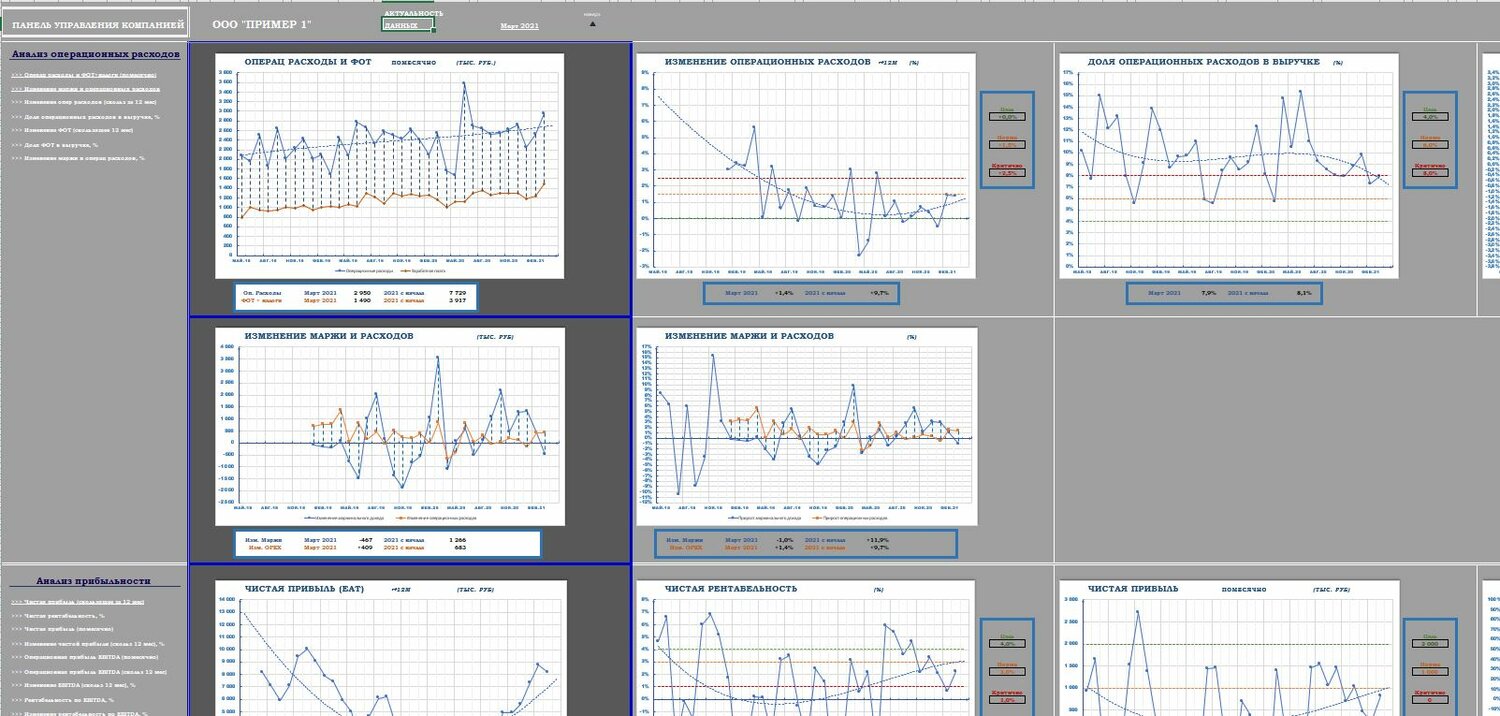Click the «2021 с начала» value 1 266
The width and height of the screenshot is (1500, 716).
click(x=457, y=540)
